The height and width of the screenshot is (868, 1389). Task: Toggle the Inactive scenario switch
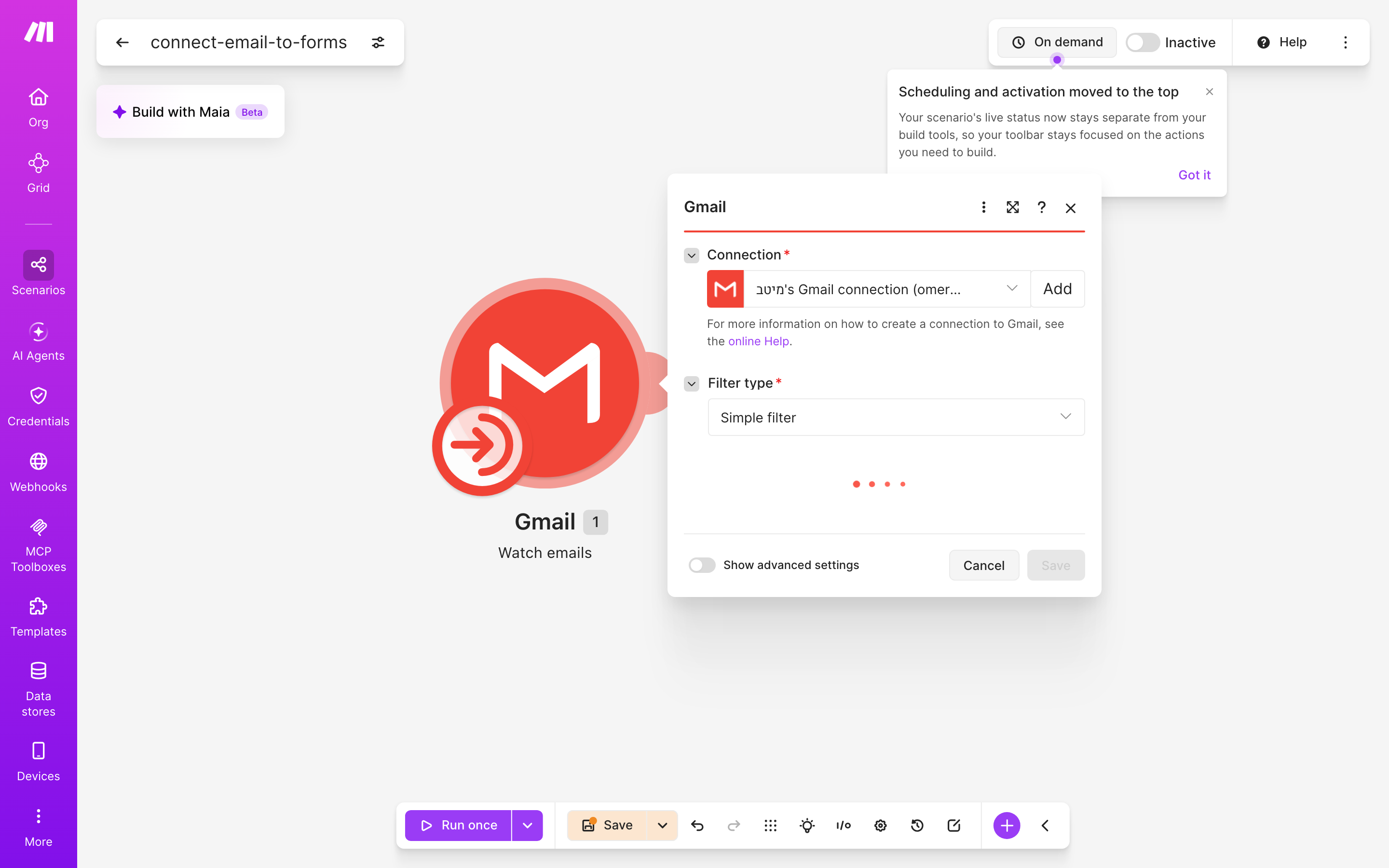(x=1142, y=42)
